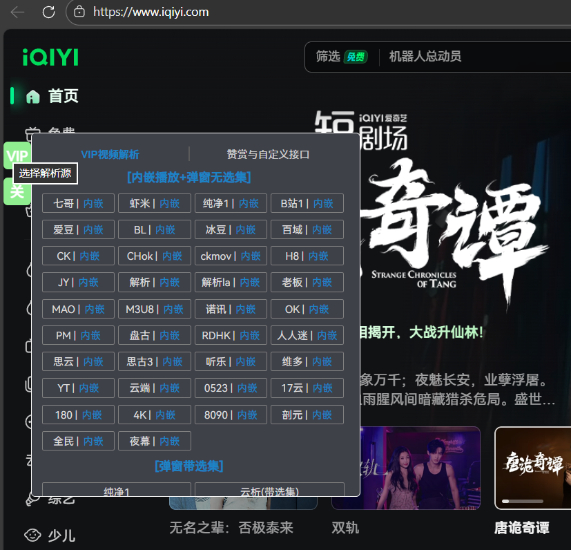
Task: Select 纯净1 内嵌 parse source
Action: pos(231,203)
